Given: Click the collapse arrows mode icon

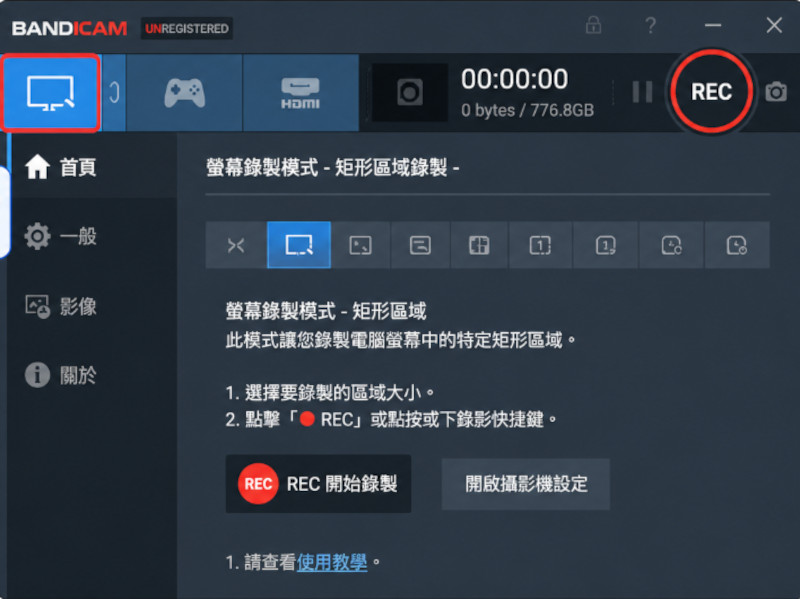Looking at the screenshot, I should [x=236, y=245].
